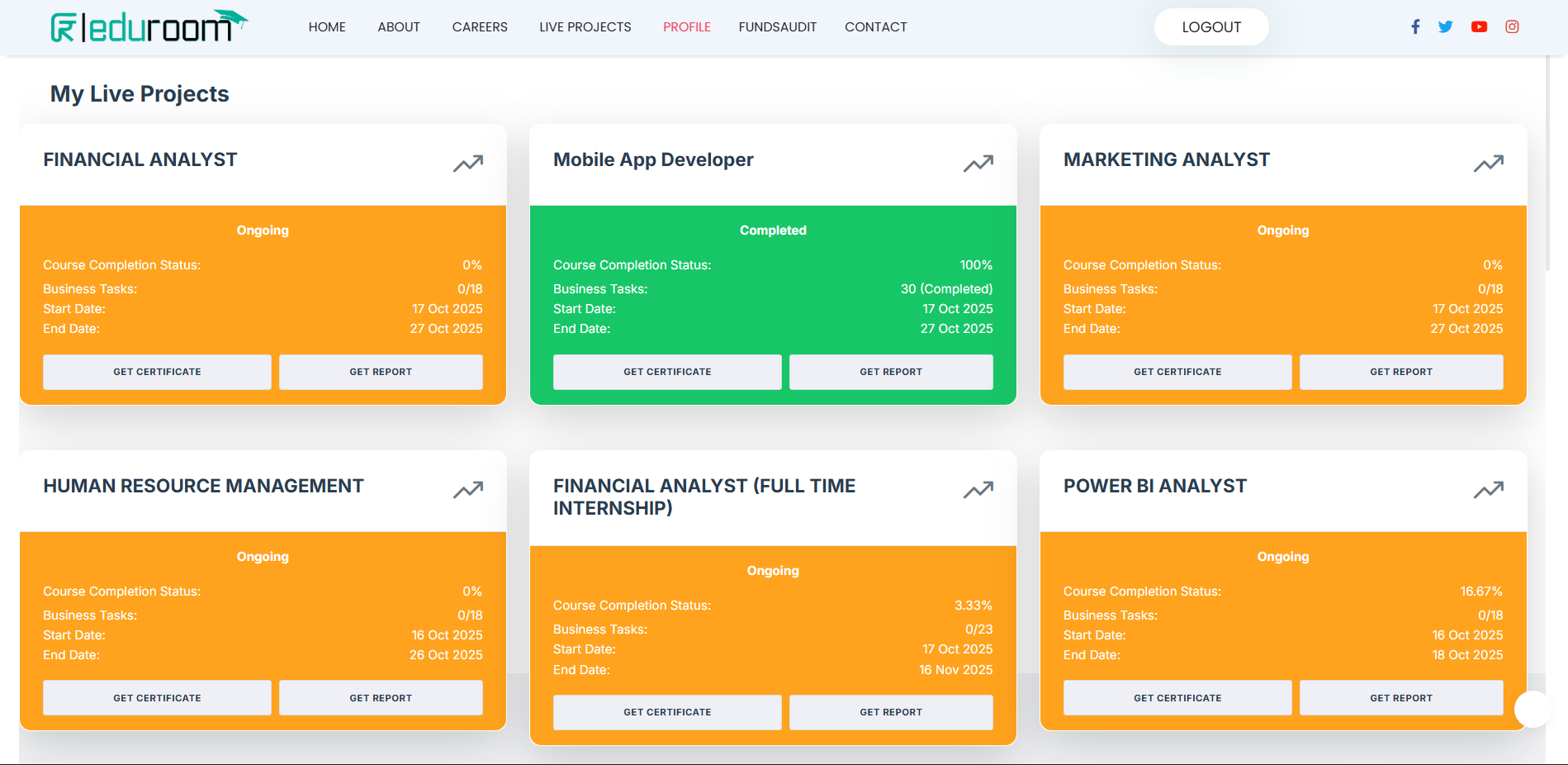This screenshot has height=765, width=1568.
Task: Select the FundsAudit navigation item
Action: pyautogui.click(x=777, y=27)
